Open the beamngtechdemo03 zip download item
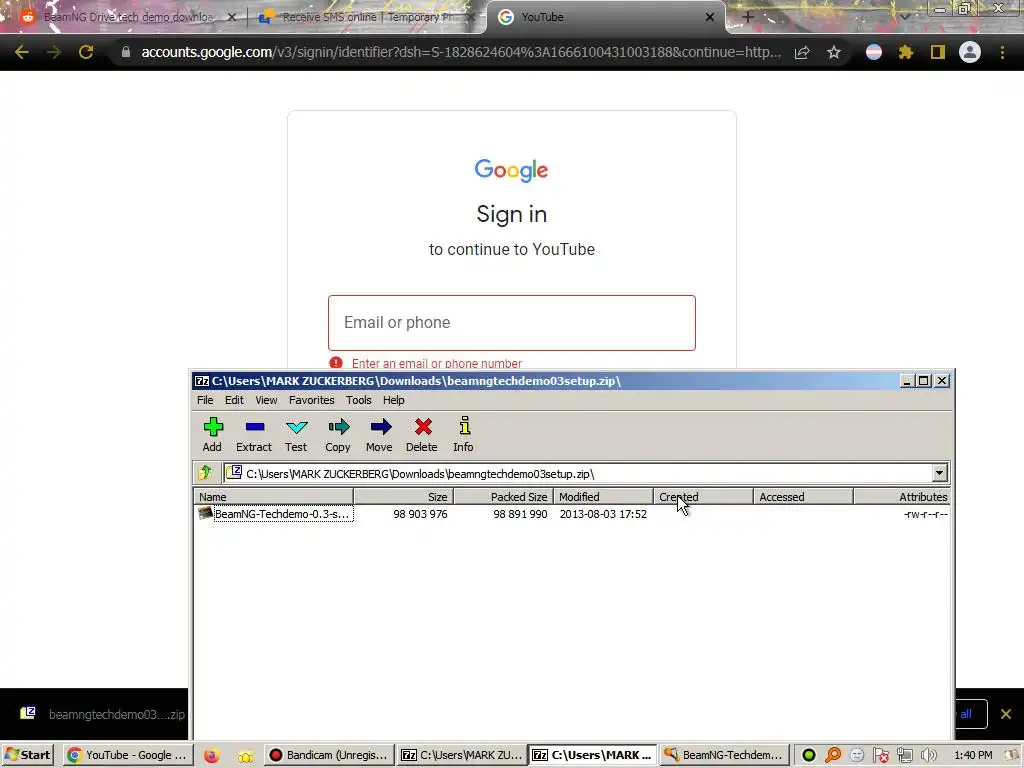Screen dimensions: 1024x768 point(104,714)
